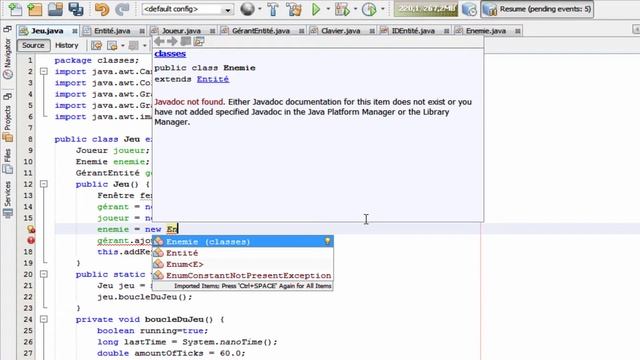The height and width of the screenshot is (360, 640).
Task: Choose EnumConstantNotPresentException completion item
Action: (243, 276)
